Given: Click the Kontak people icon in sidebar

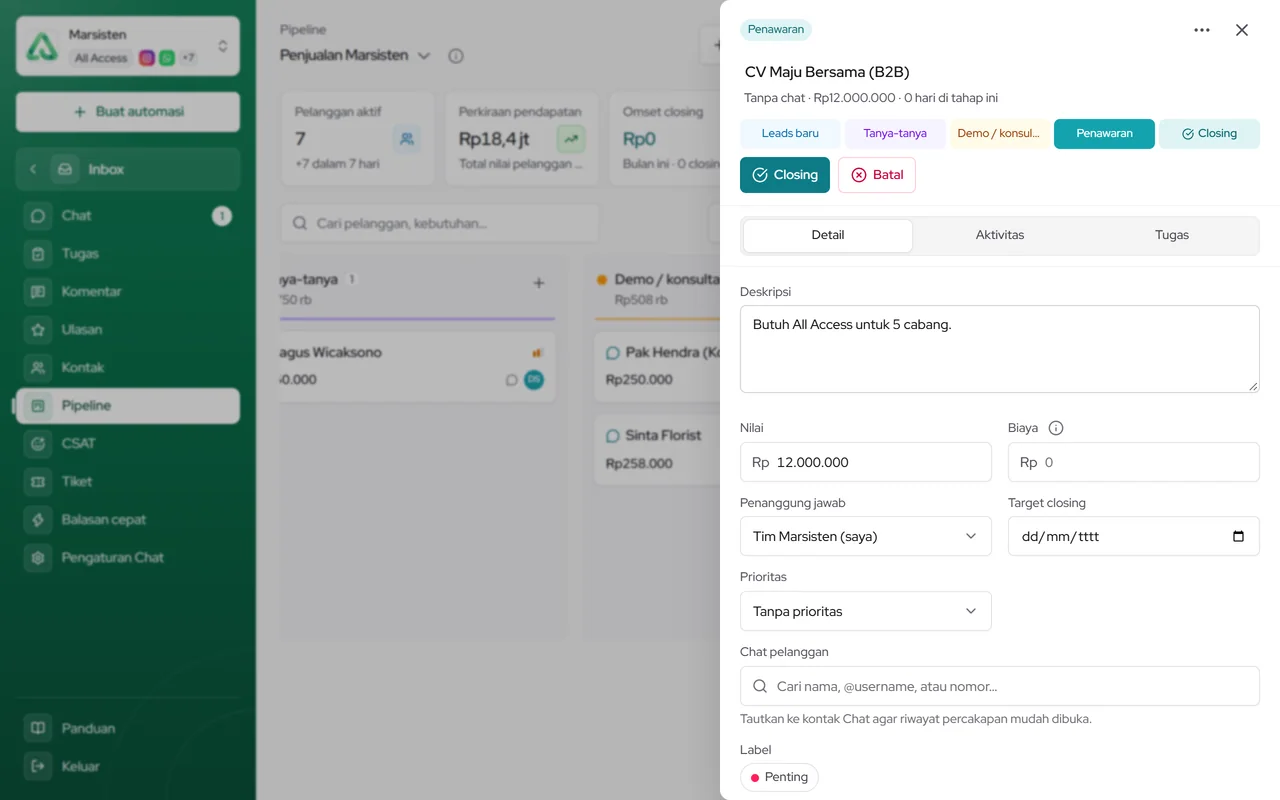Looking at the screenshot, I should 38,368.
